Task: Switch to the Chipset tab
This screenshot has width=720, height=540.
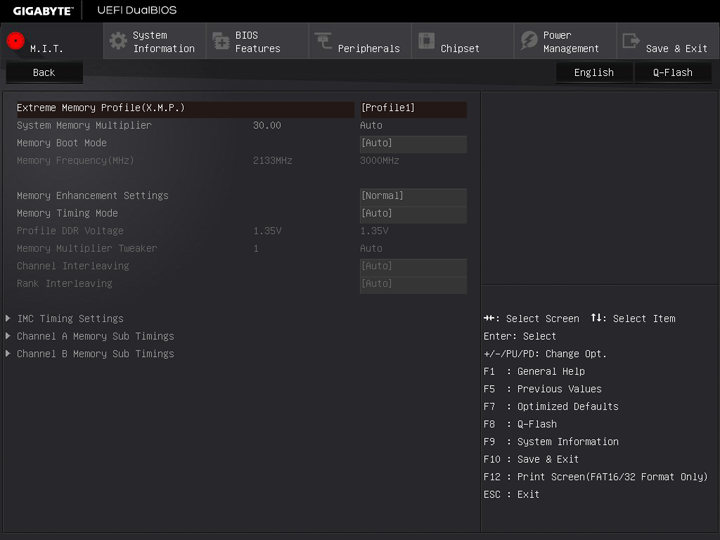Action: [x=460, y=48]
